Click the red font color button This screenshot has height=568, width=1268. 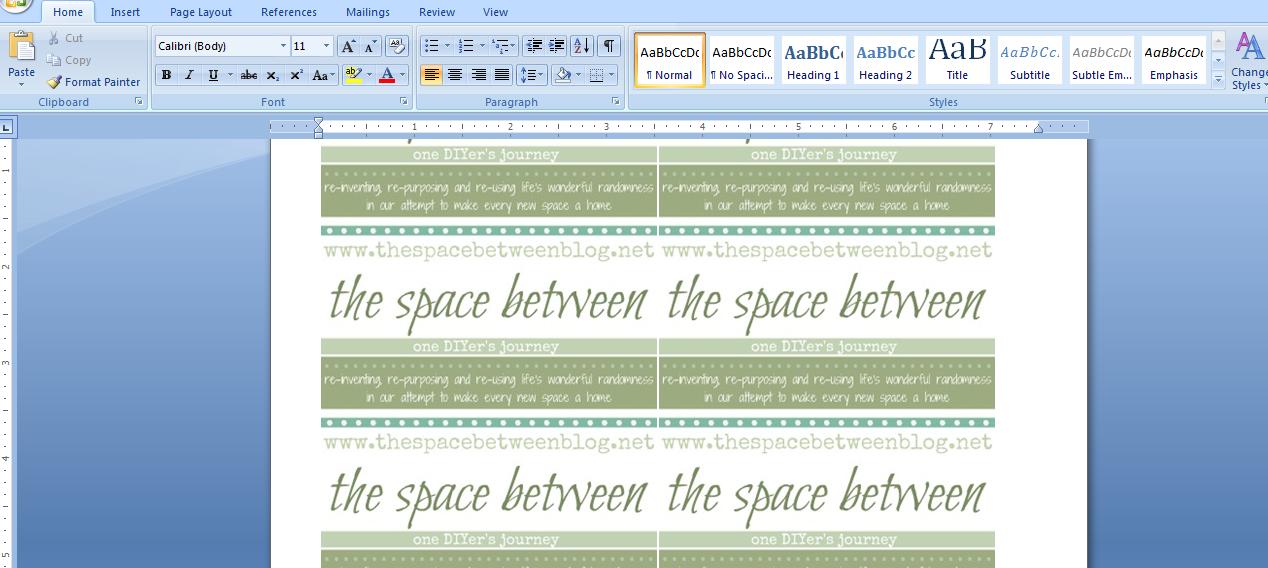[387, 75]
